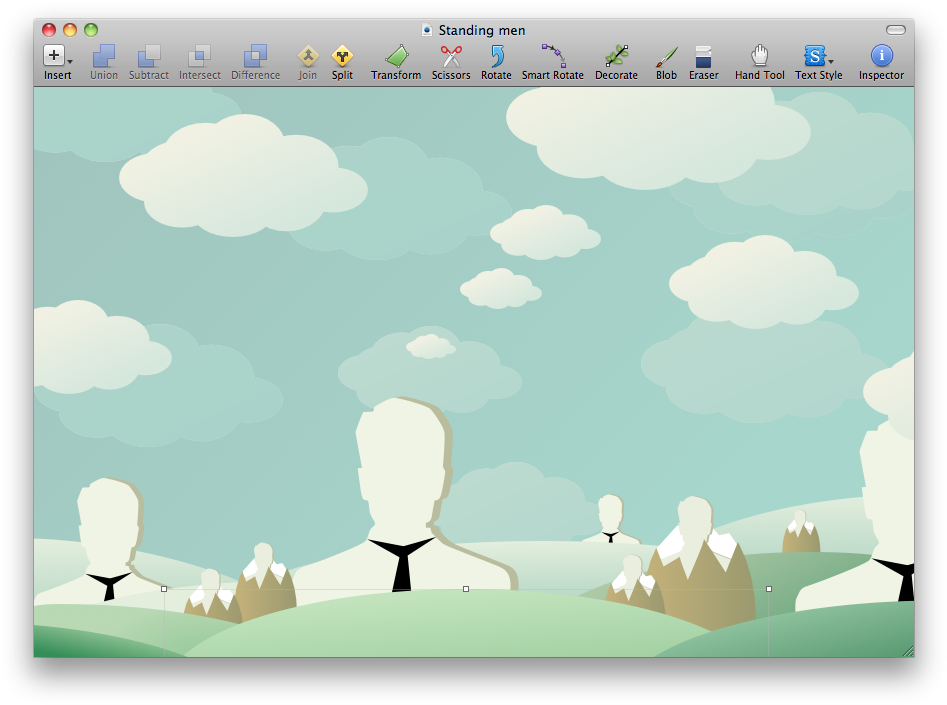Toggle toolbar with the pill button
The height and width of the screenshot is (705, 947).
pos(896,30)
